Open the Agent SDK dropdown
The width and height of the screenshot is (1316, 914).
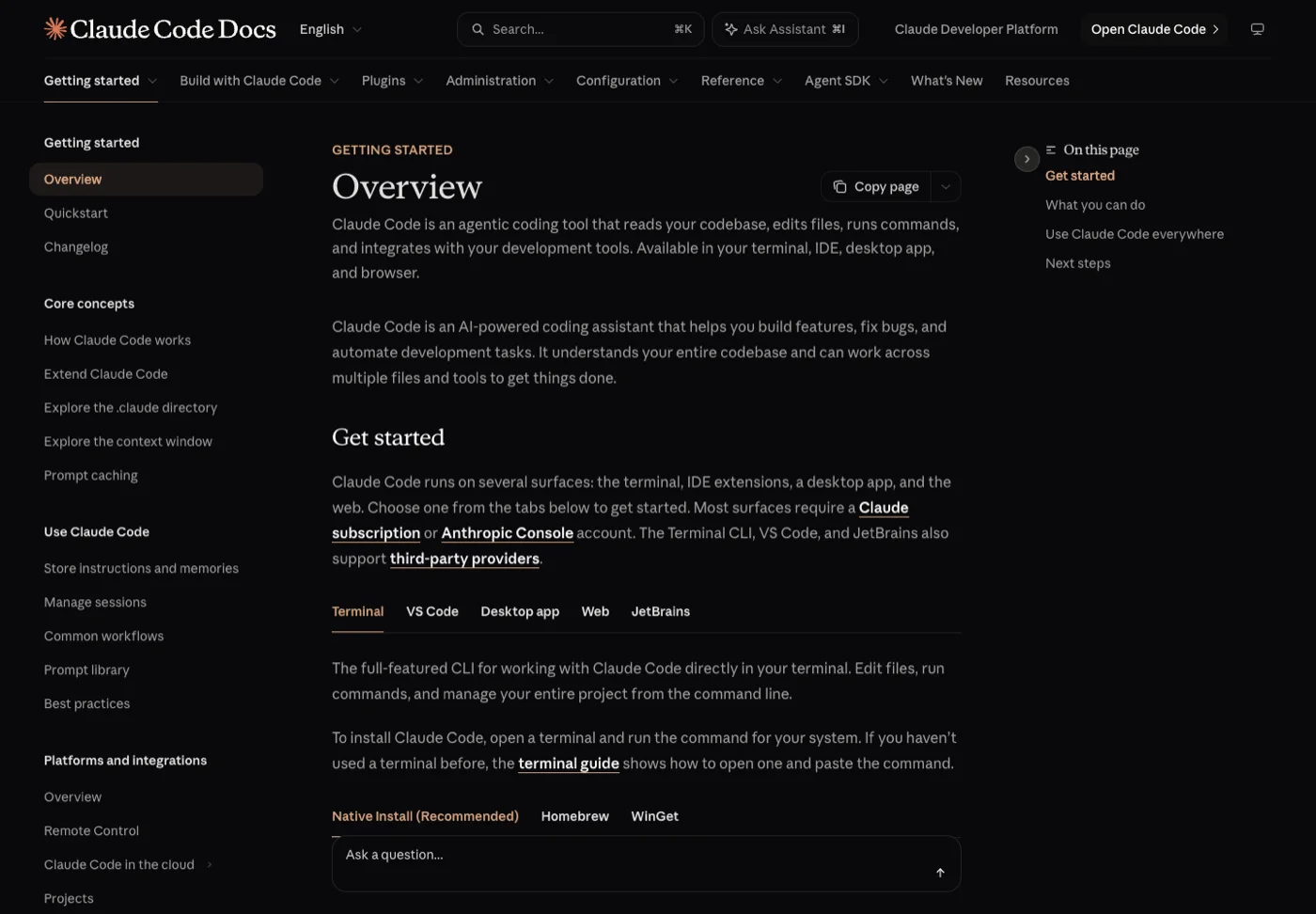pyautogui.click(x=846, y=81)
